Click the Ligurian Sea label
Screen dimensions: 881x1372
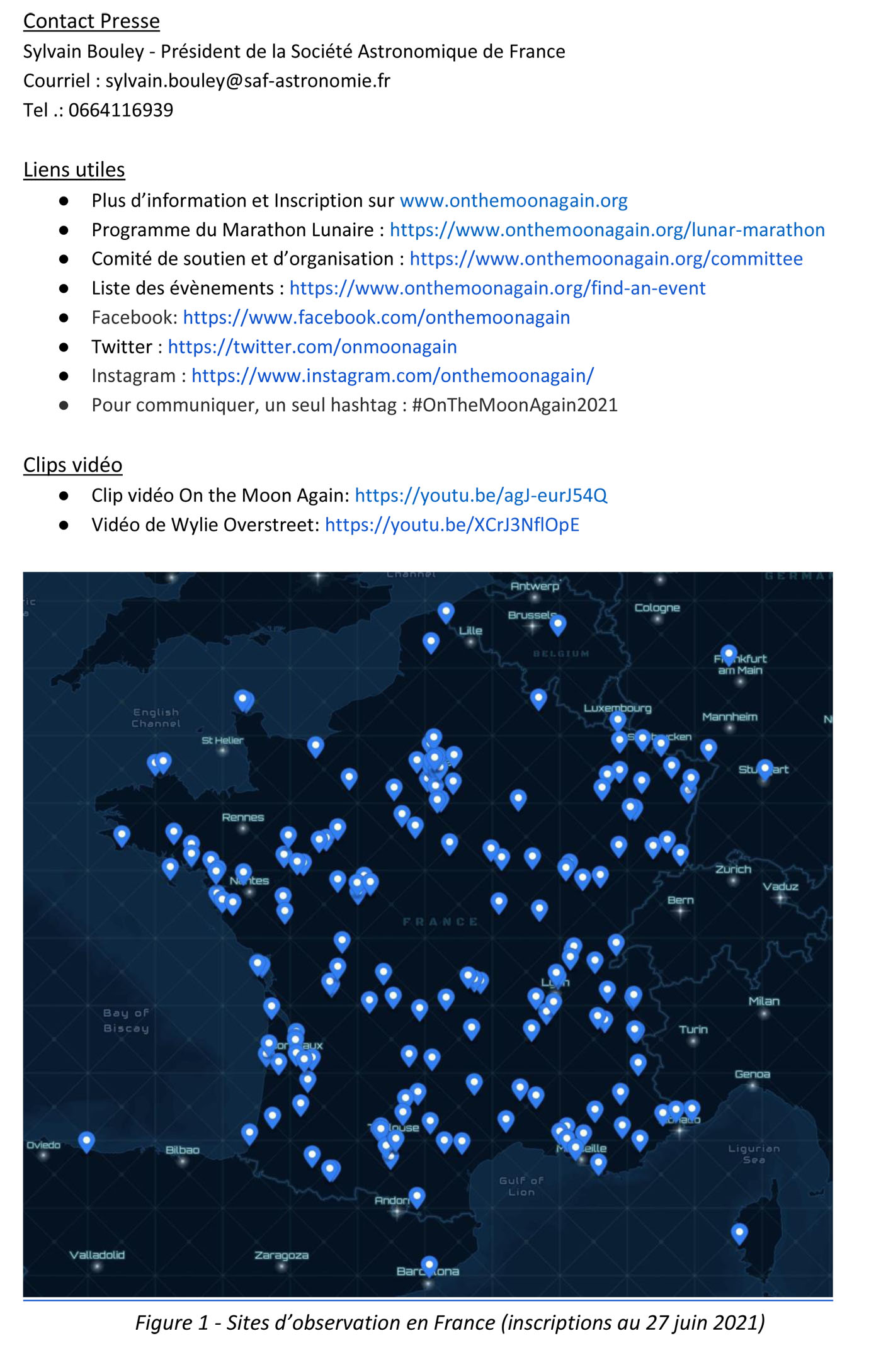[753, 1154]
